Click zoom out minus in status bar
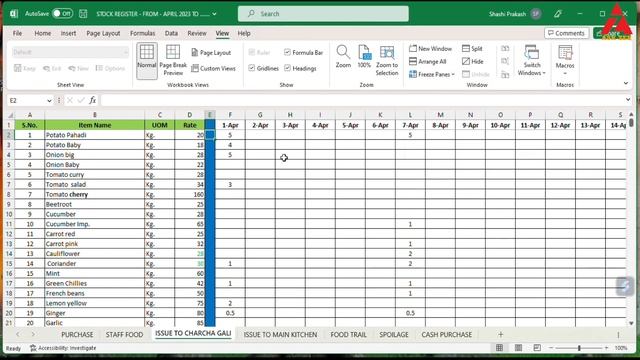Screen dimensions: 640x360 click(x=551, y=348)
